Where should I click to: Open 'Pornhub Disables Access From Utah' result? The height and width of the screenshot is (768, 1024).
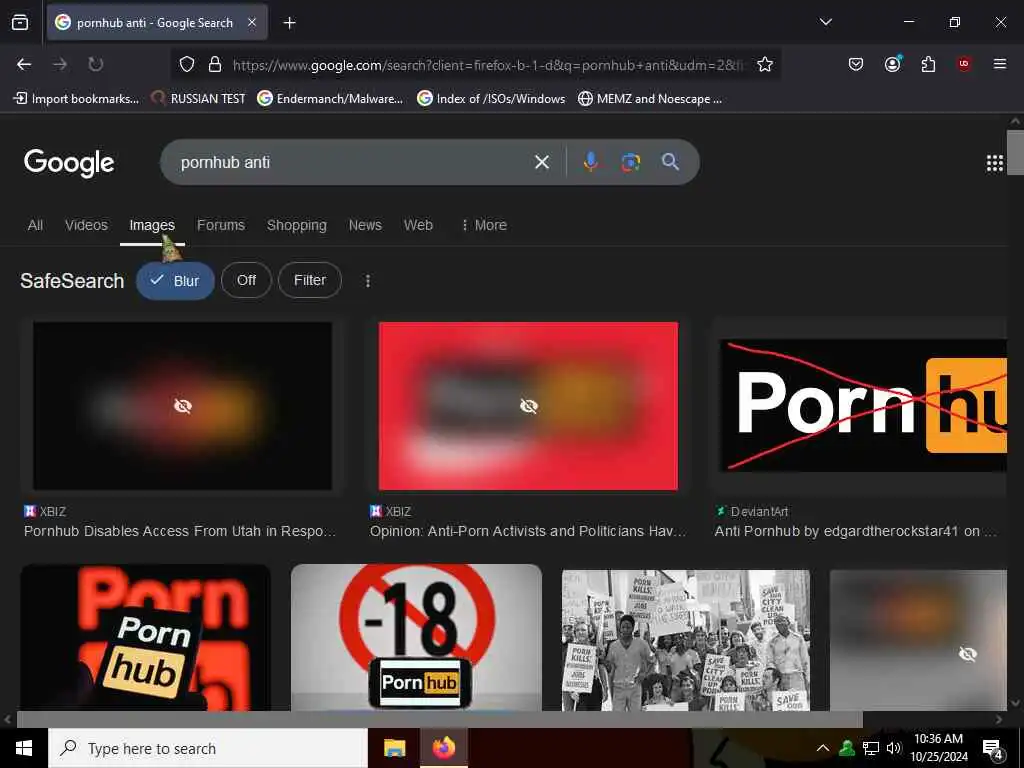pos(180,531)
